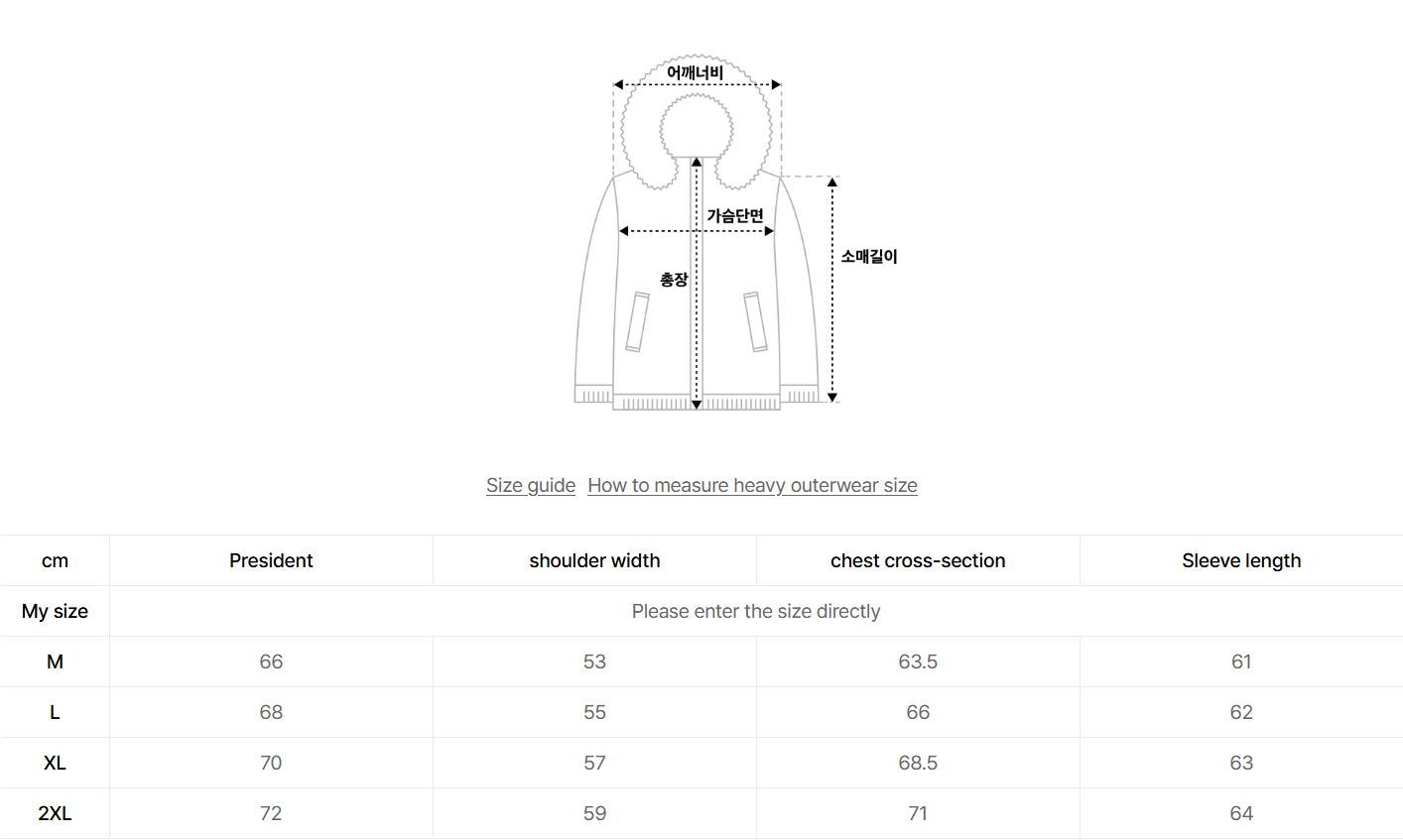Click the 'Sleeve length' column header
This screenshot has height=840, width=1403.
click(1241, 560)
